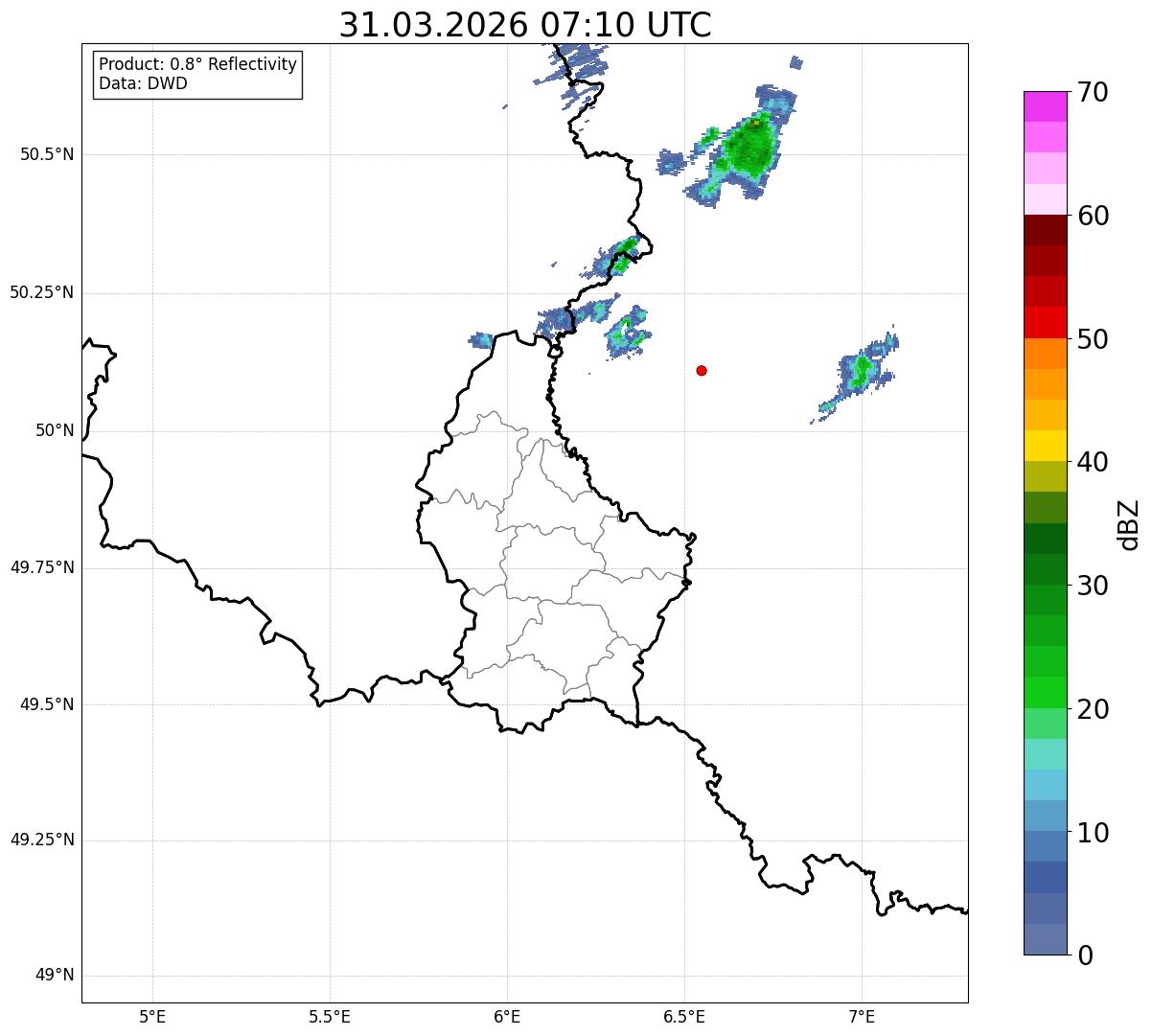
Task: Click the '49.5°N' latitude label
Action: tap(46, 704)
